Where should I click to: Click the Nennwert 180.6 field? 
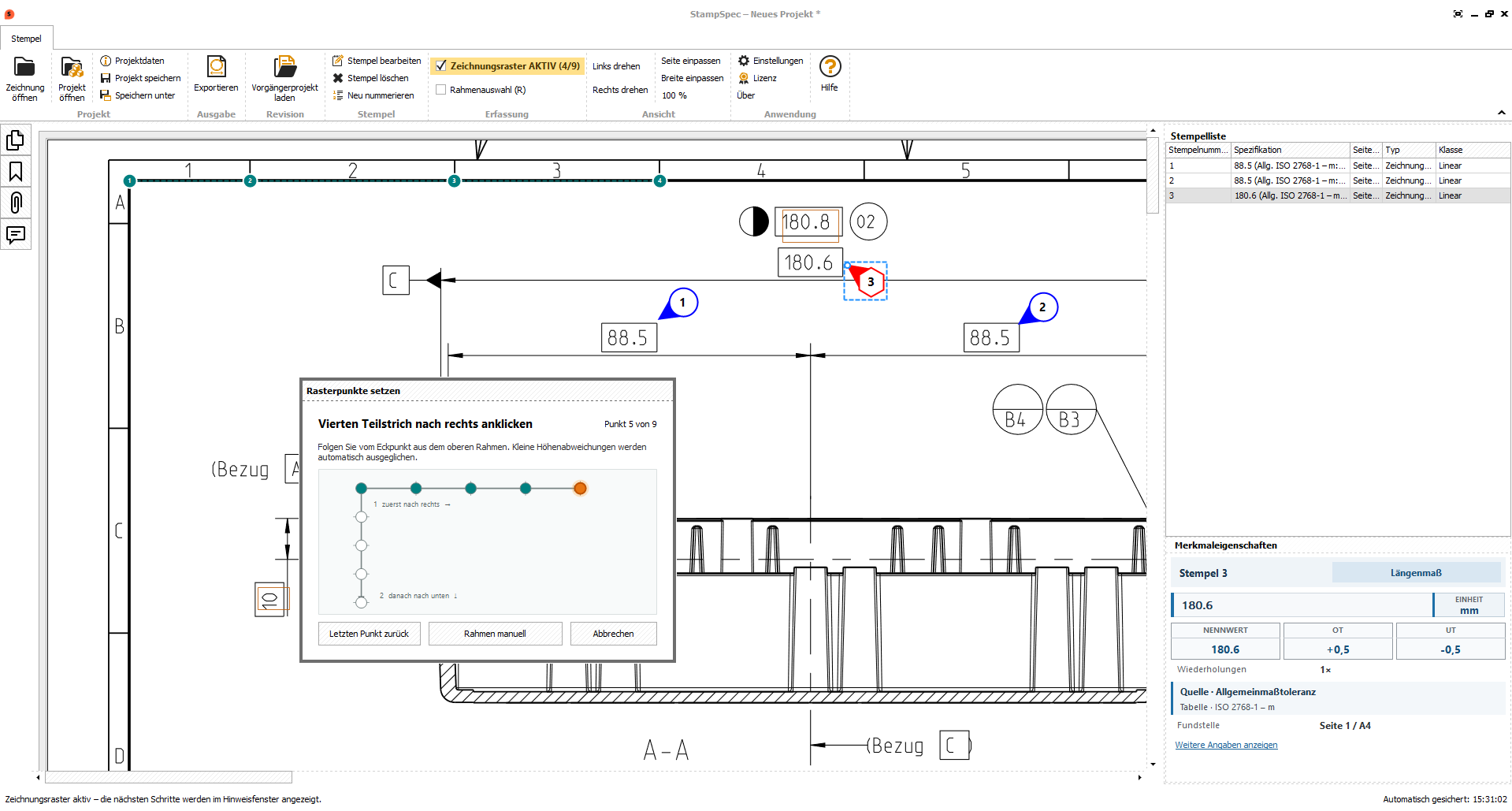(1225, 649)
